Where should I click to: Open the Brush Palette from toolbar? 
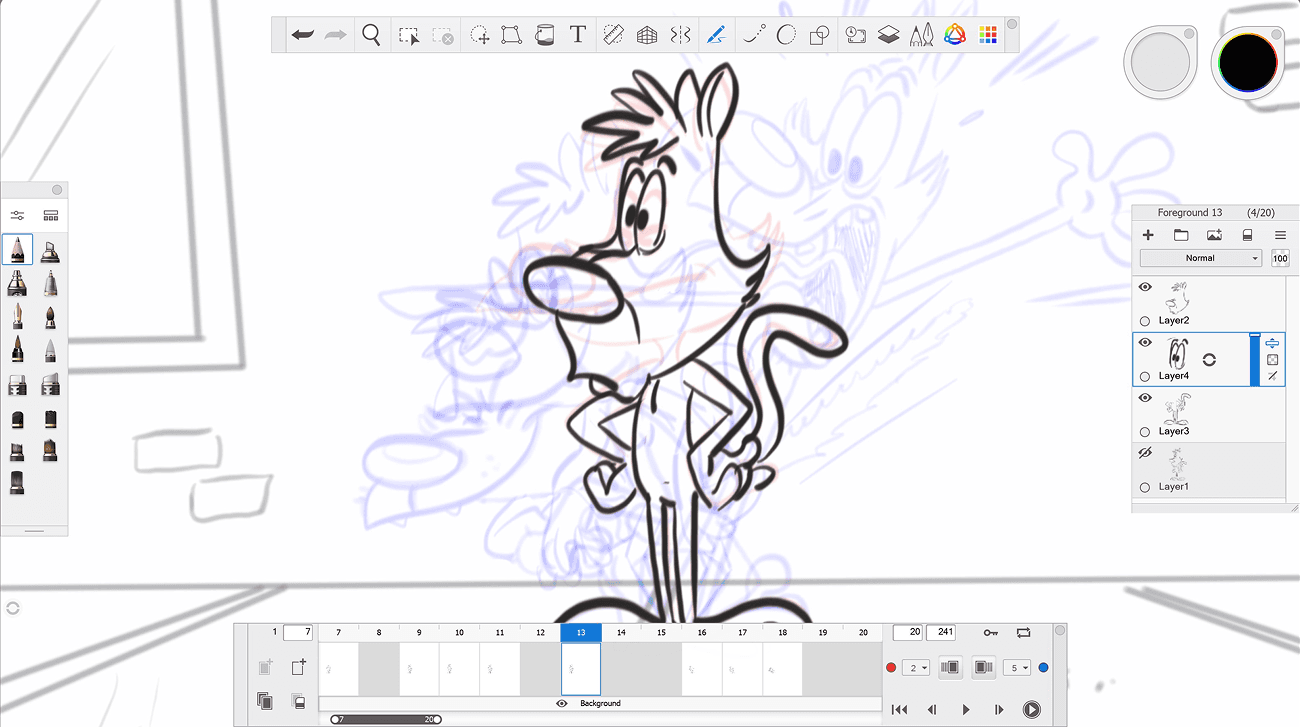pos(921,35)
